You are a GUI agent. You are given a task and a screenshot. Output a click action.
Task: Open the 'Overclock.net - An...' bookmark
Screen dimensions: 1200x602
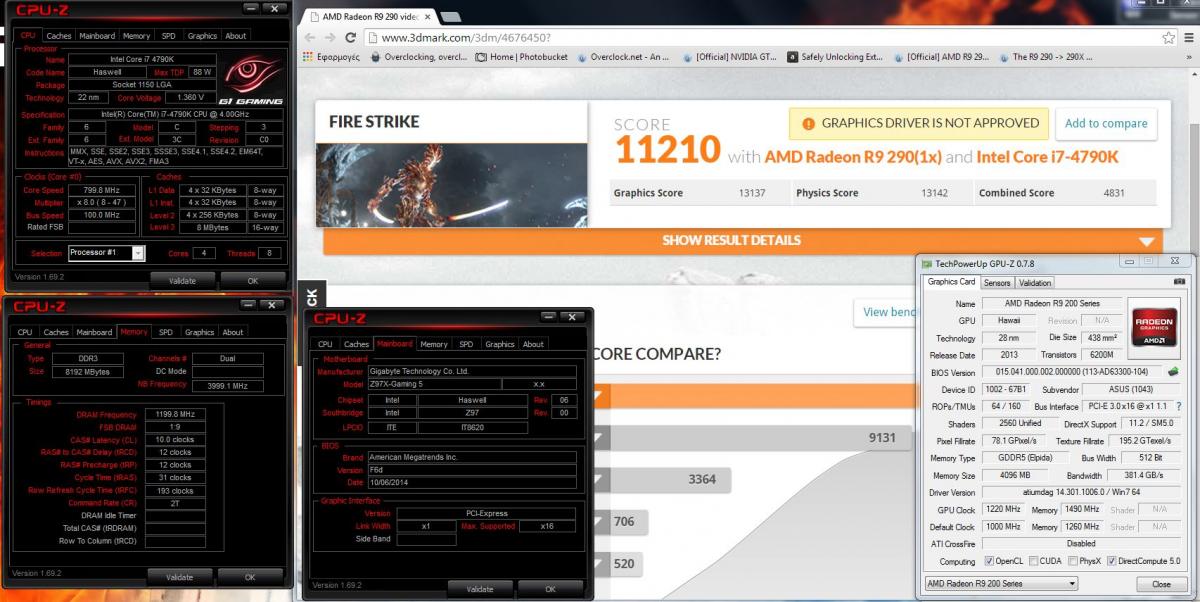(622, 57)
